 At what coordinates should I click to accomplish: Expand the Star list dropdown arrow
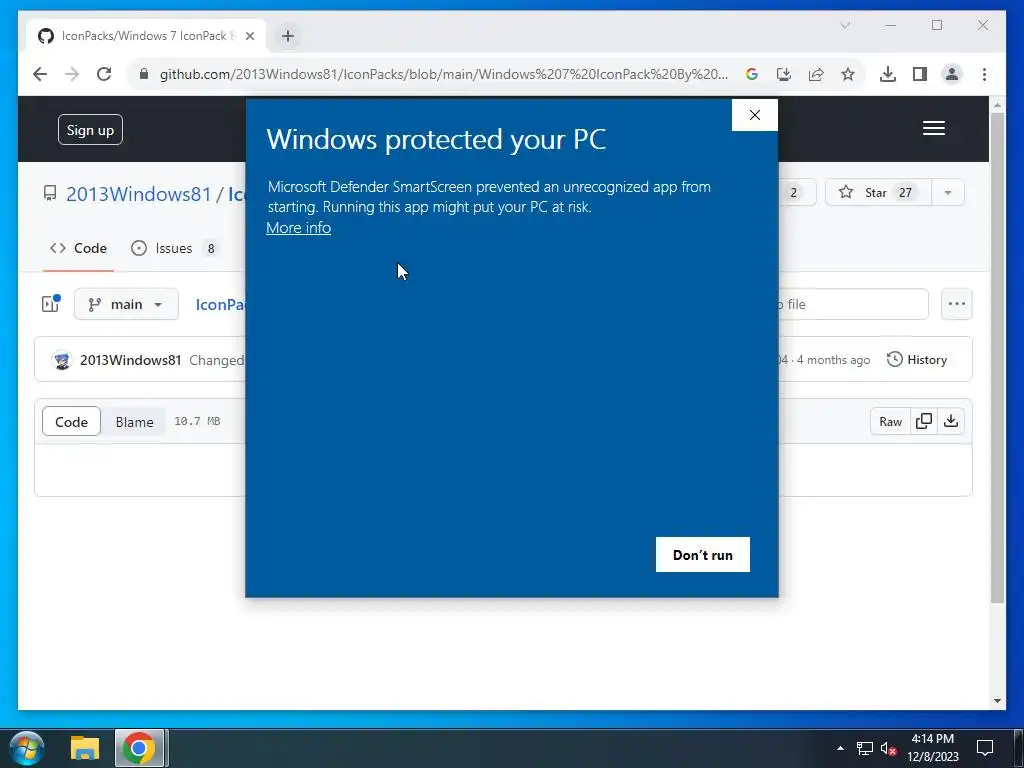(948, 193)
